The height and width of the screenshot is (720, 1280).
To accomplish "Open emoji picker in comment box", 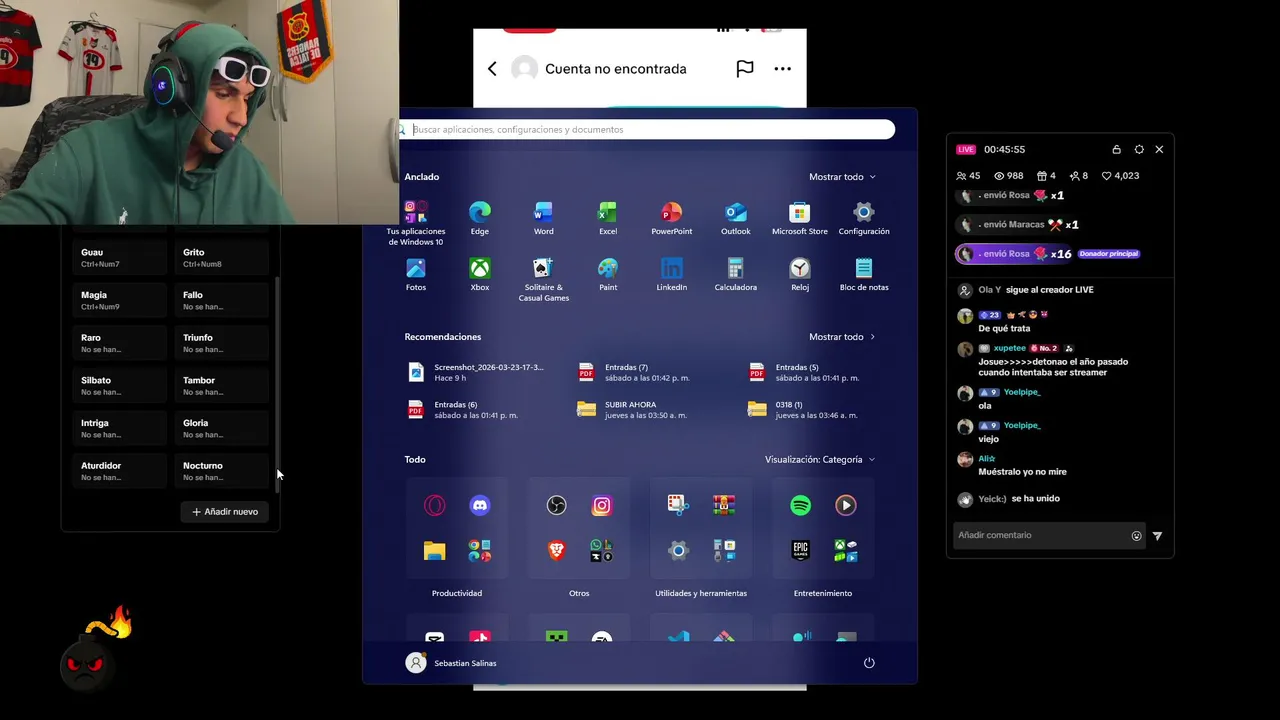I will (1136, 536).
